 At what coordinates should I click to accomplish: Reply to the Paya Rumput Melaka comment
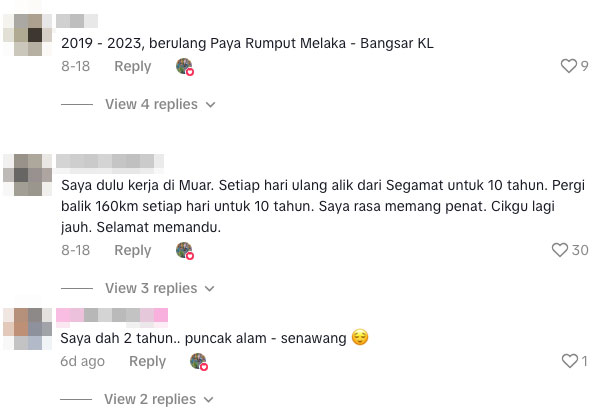pyautogui.click(x=133, y=66)
